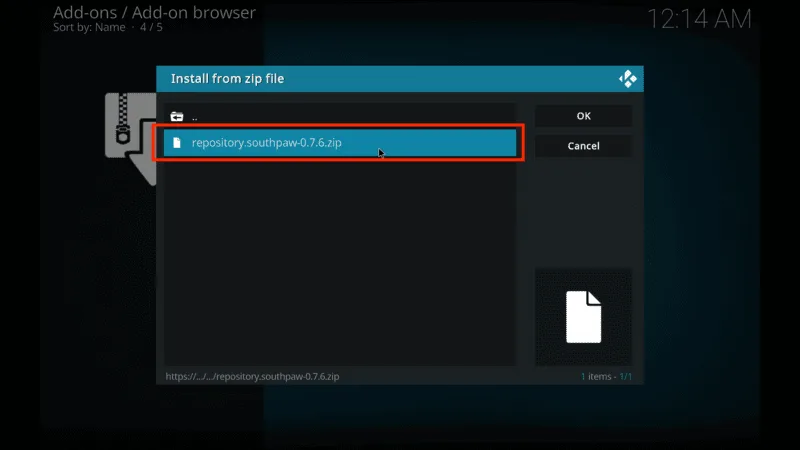Click the zip file document icon
Viewport: 800px width, 450px height.
coord(177,143)
